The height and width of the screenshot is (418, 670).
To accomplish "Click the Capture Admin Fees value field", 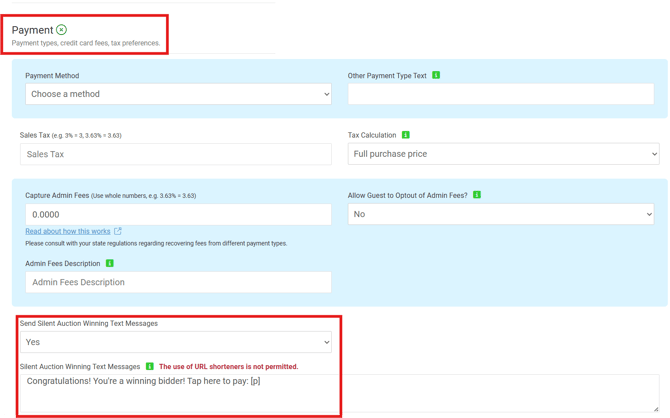I will (178, 214).
